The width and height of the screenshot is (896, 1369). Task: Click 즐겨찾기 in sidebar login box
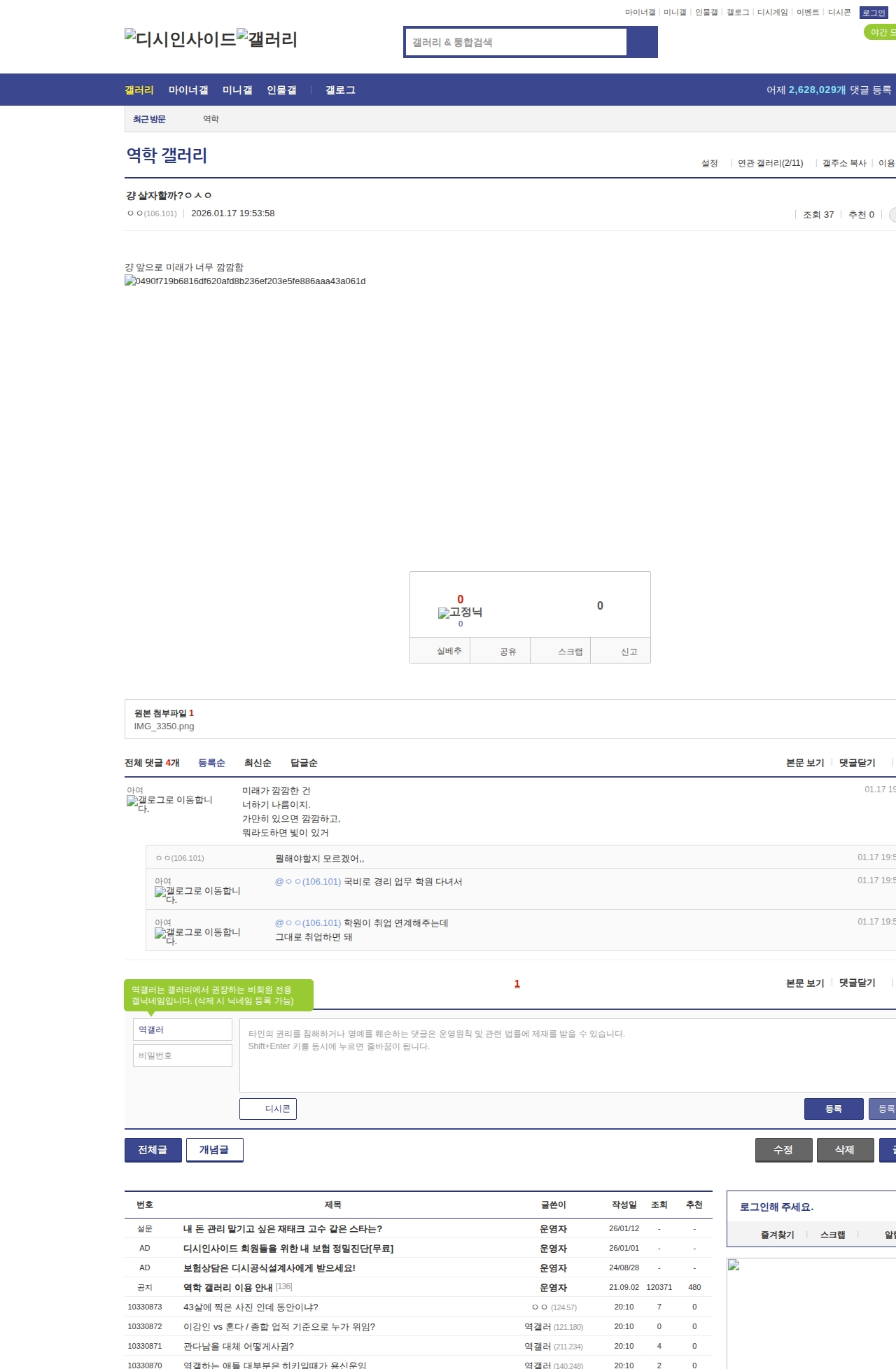coord(777,1235)
